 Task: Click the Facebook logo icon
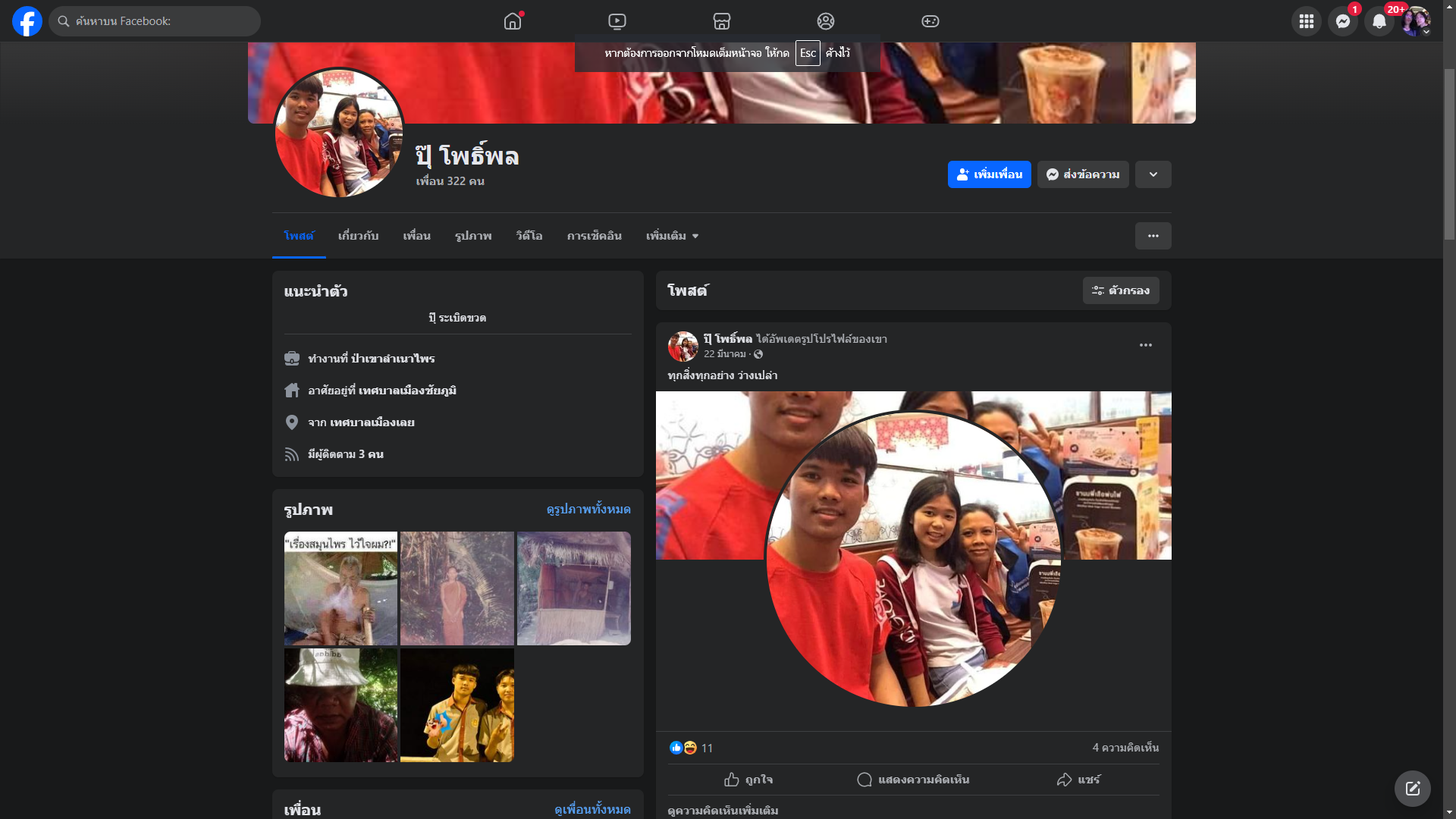27,21
